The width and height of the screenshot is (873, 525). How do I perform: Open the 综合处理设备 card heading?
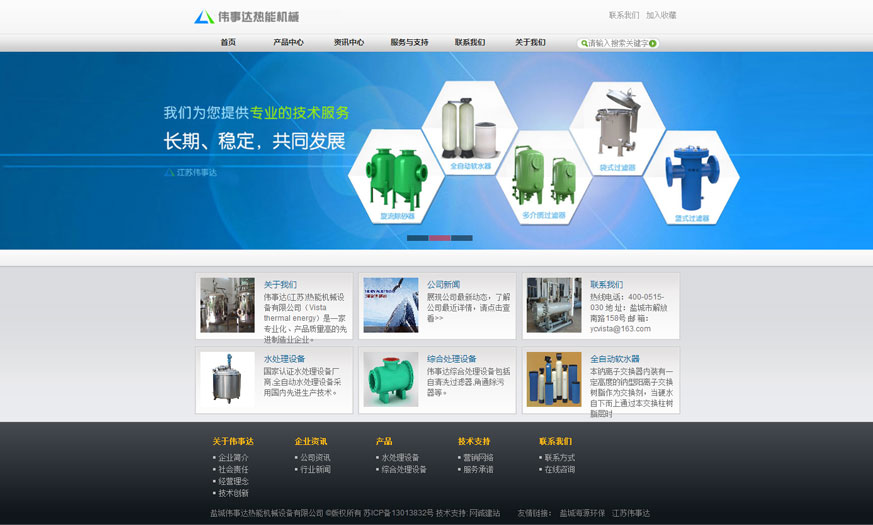pyautogui.click(x=452, y=359)
